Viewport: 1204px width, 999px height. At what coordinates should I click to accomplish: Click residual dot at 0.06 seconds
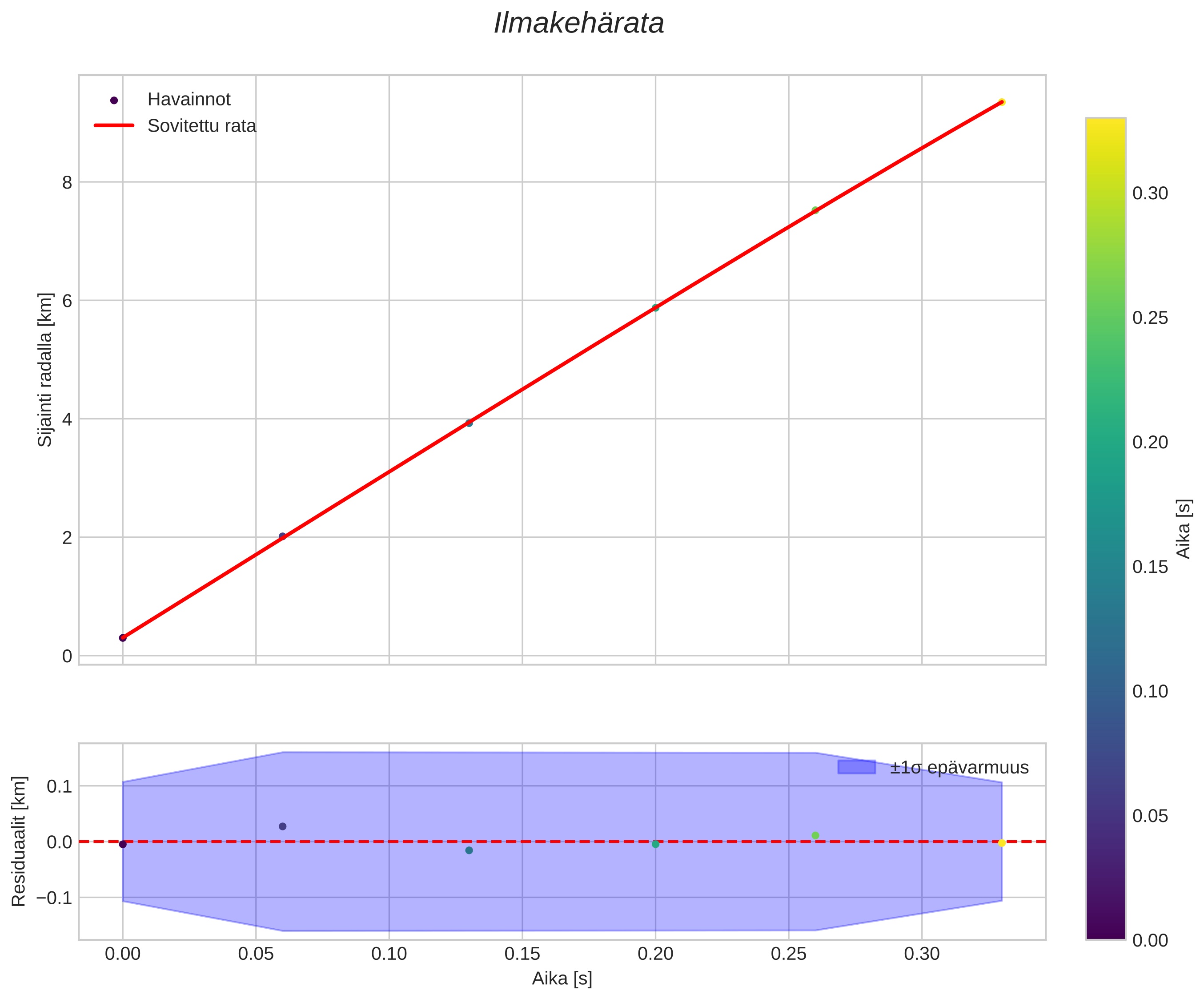(x=282, y=826)
